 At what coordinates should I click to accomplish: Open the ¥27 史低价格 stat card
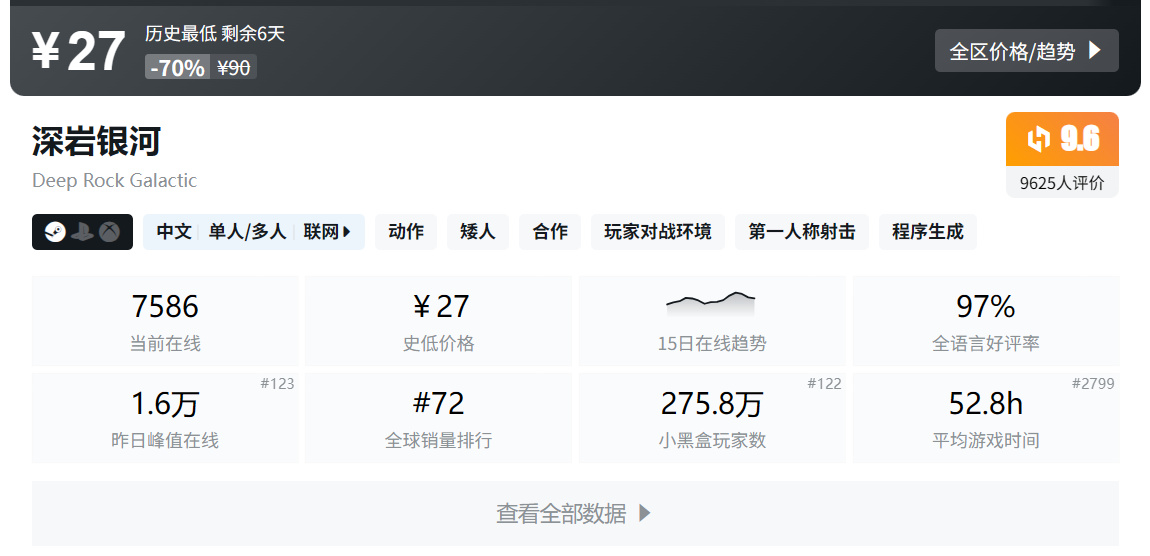point(439,321)
